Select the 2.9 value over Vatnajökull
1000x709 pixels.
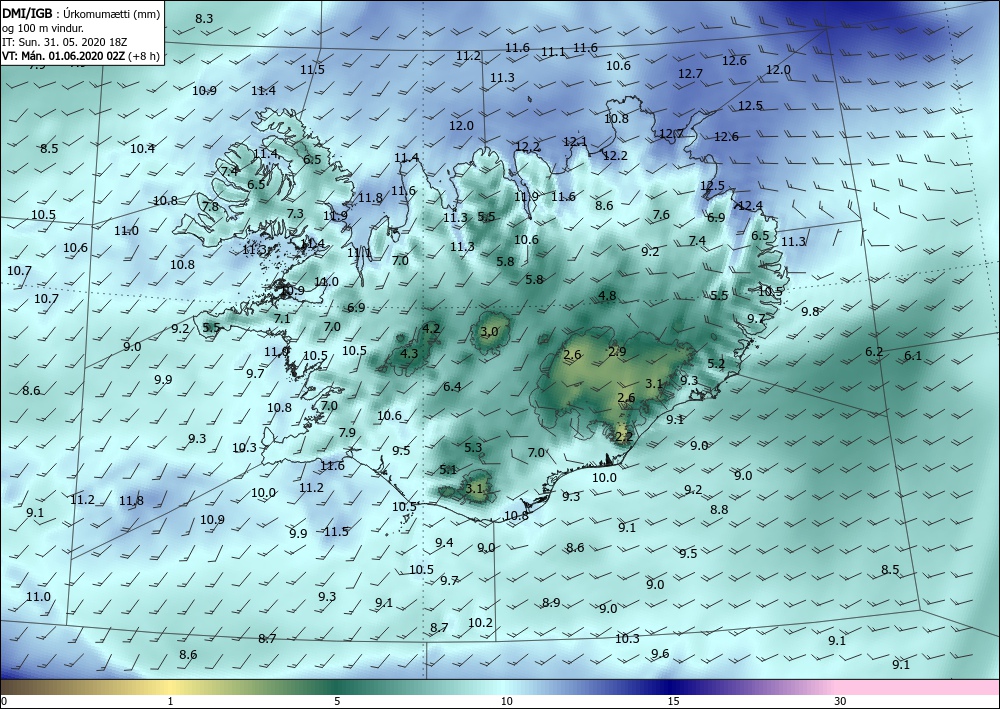pyautogui.click(x=617, y=352)
